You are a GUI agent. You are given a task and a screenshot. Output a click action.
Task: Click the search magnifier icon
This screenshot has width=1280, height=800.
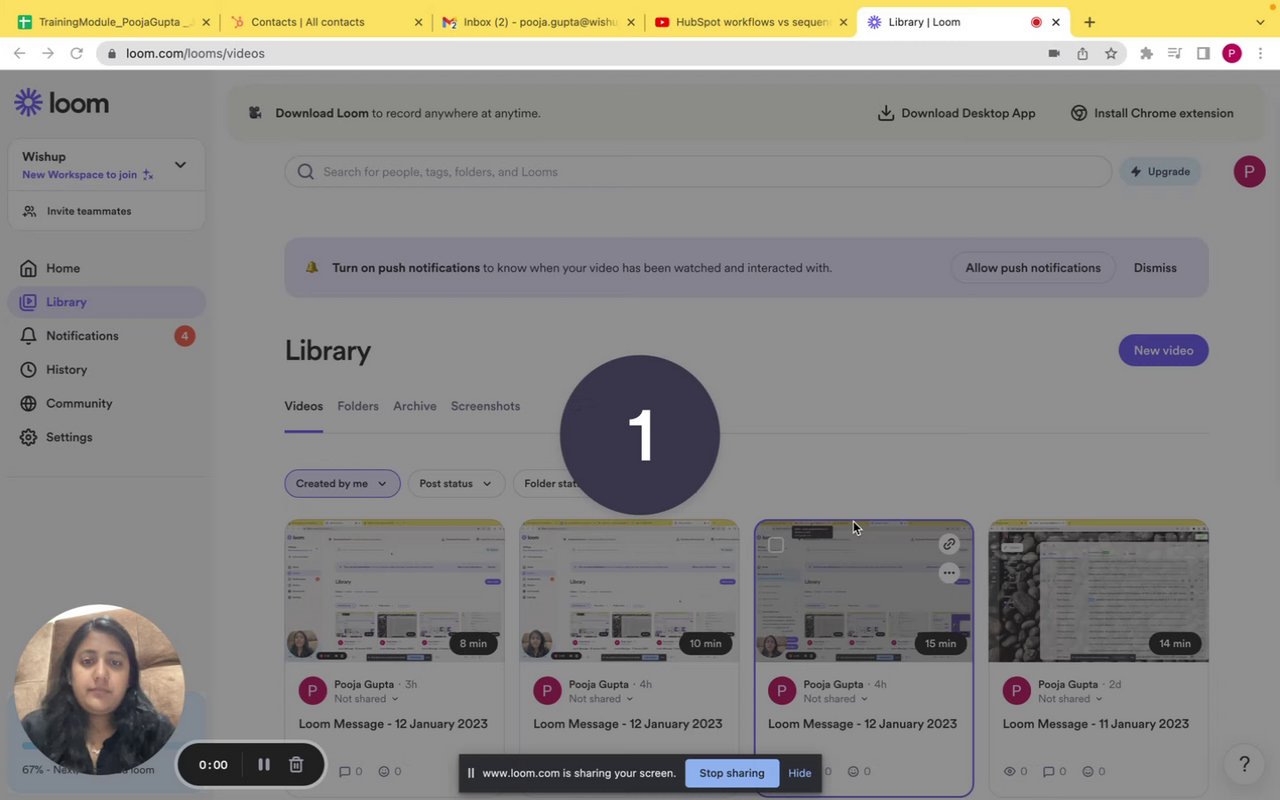pyautogui.click(x=306, y=172)
